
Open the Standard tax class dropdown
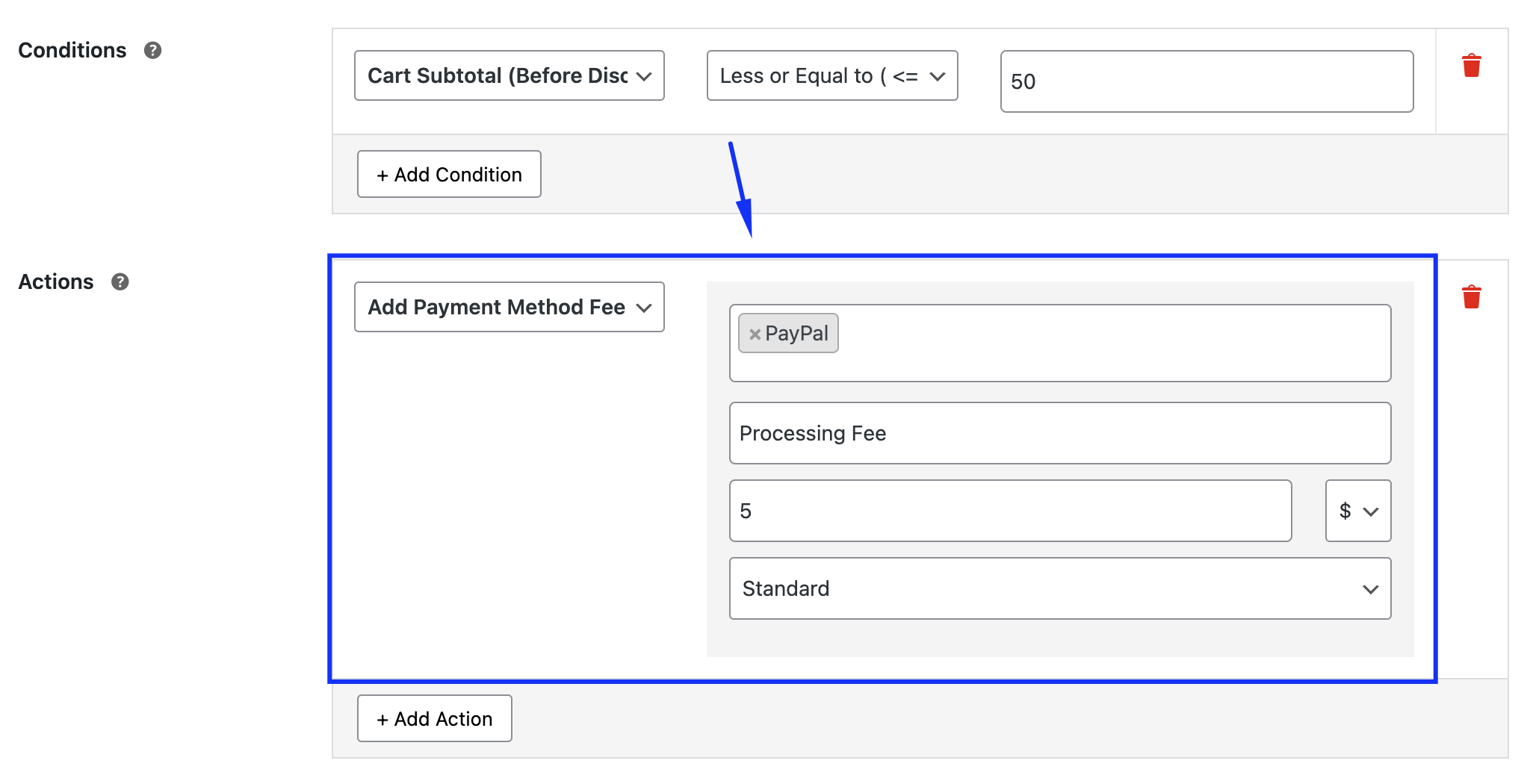point(1060,588)
